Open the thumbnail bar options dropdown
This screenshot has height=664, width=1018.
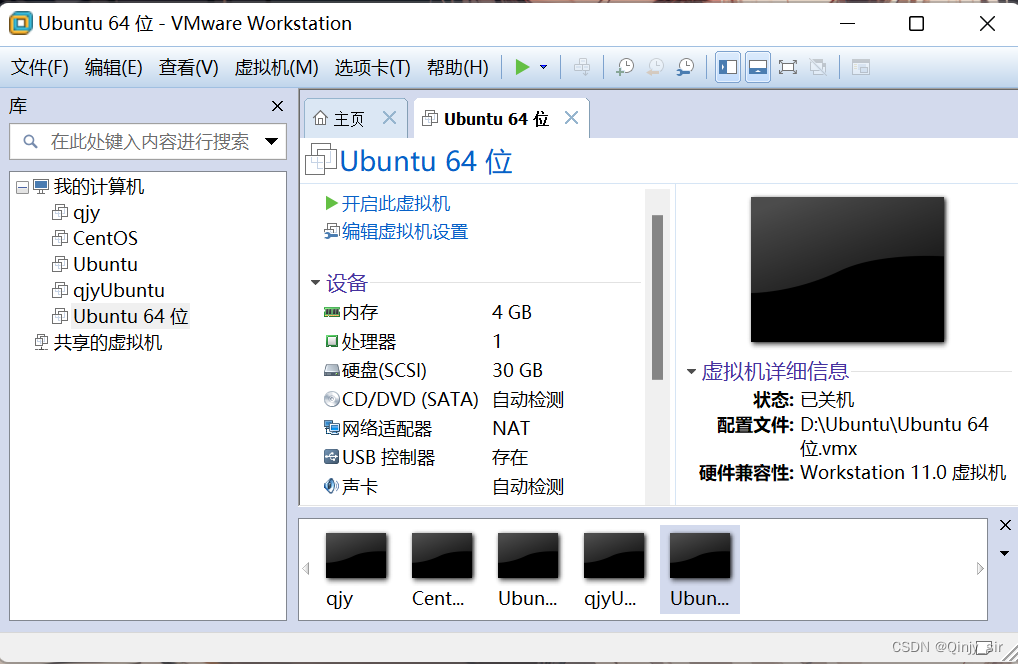pos(1004,554)
